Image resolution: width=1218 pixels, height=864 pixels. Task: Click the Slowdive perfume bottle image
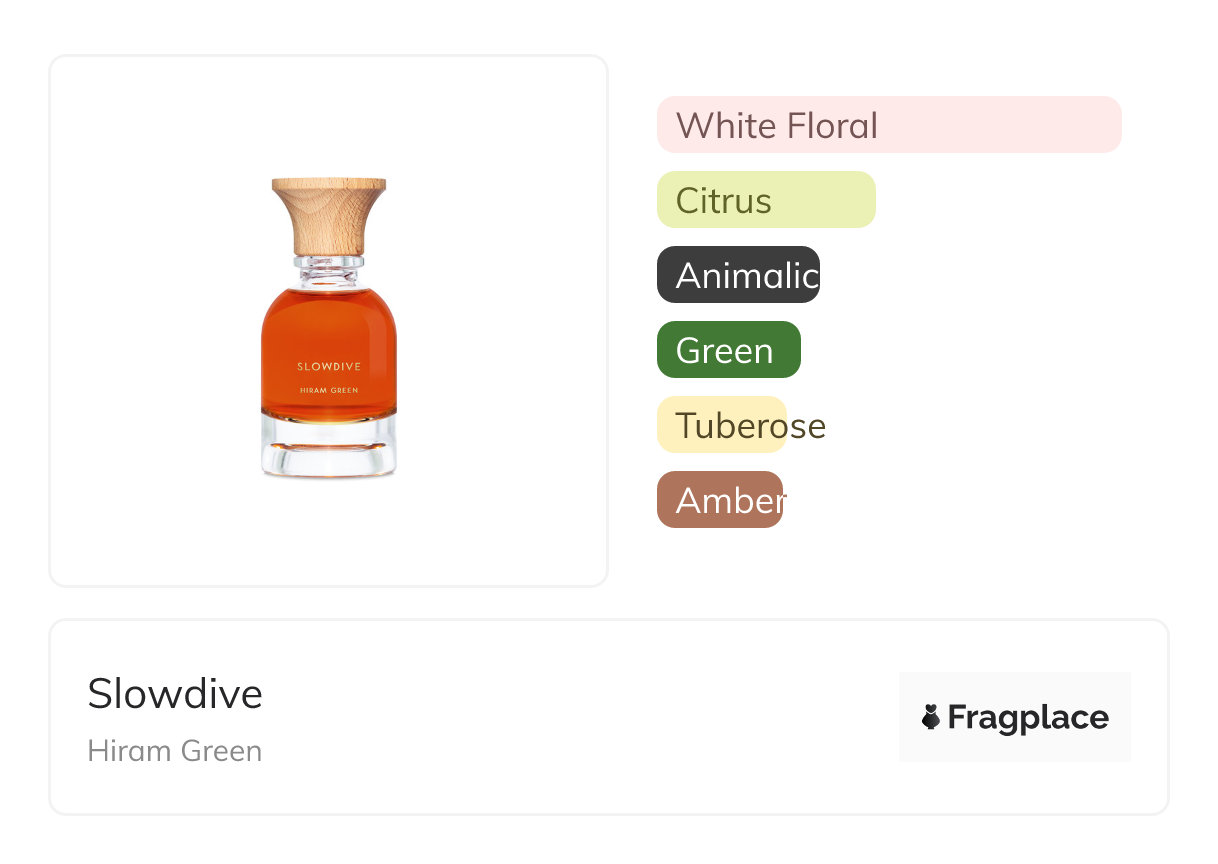click(x=329, y=328)
